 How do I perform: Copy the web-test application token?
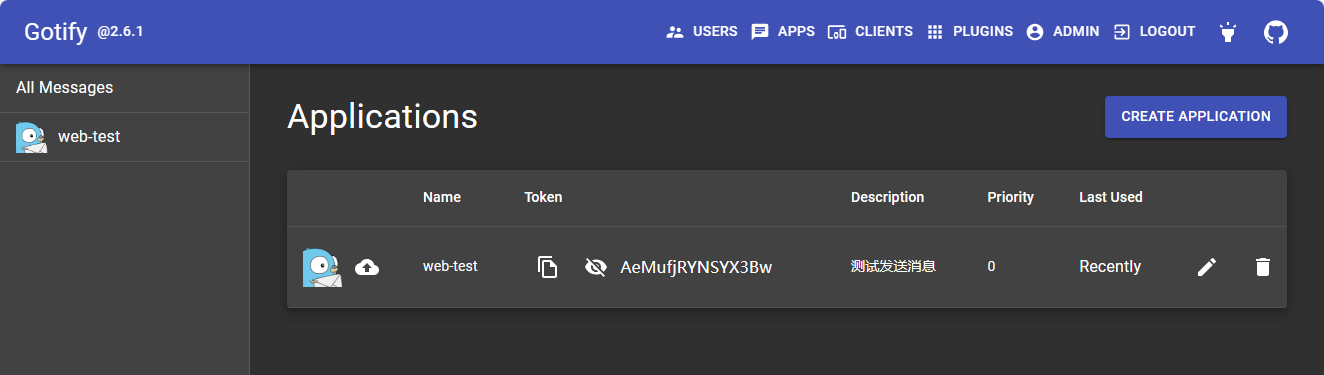547,267
